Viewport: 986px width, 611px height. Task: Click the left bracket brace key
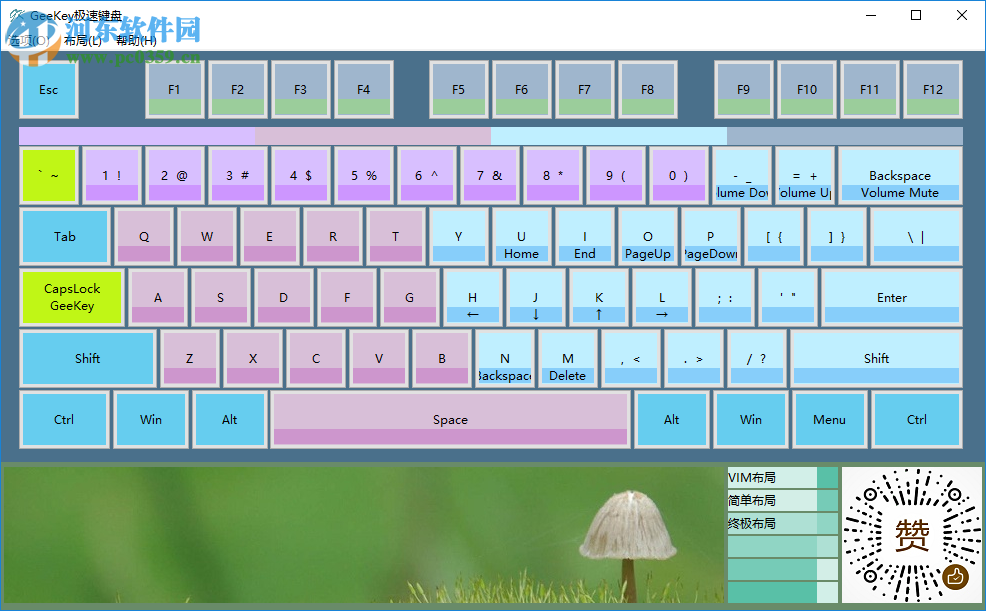pyautogui.click(x=774, y=236)
